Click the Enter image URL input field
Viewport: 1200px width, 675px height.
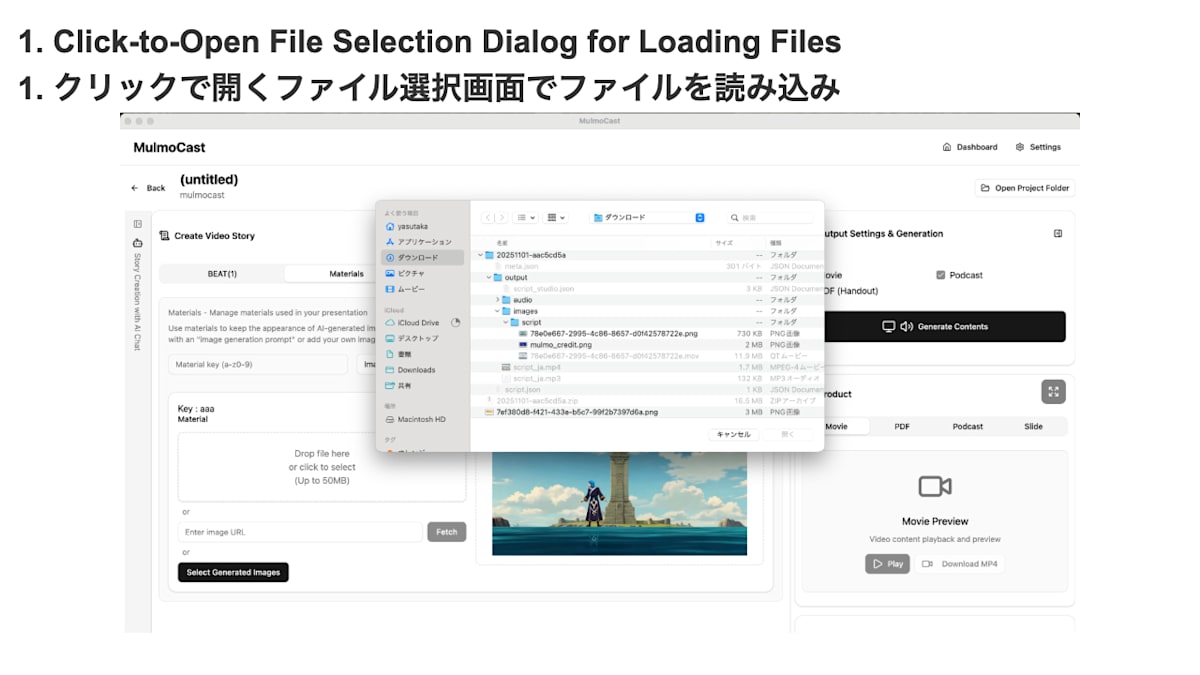[x=300, y=532]
